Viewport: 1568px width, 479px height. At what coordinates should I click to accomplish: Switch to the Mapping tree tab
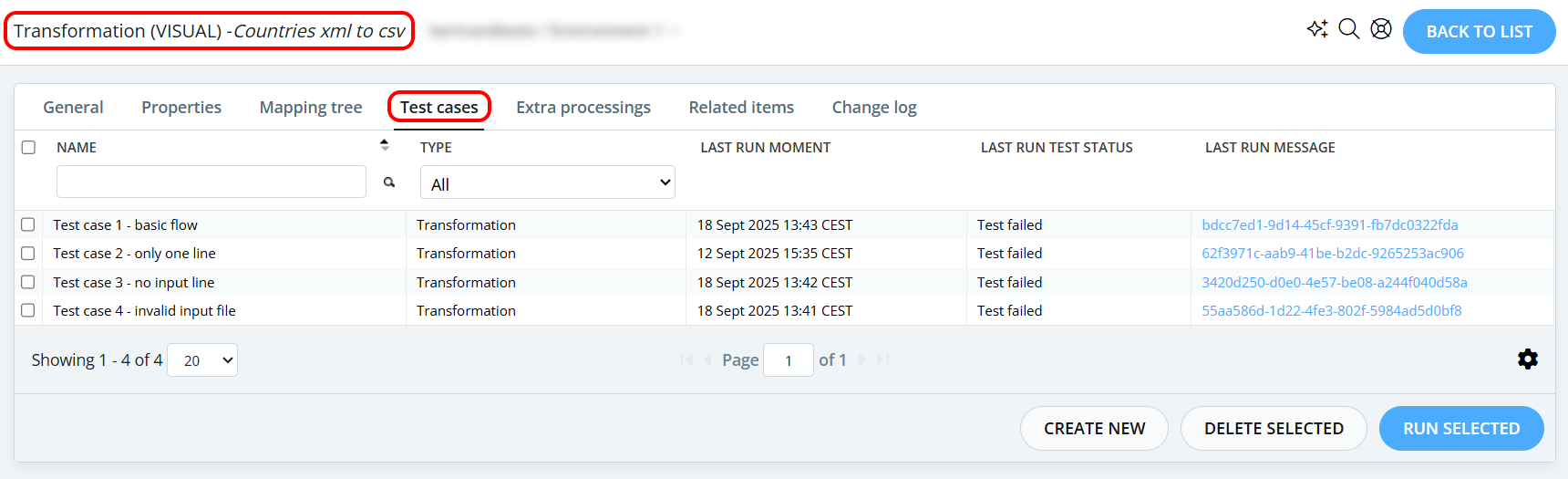[x=311, y=108]
